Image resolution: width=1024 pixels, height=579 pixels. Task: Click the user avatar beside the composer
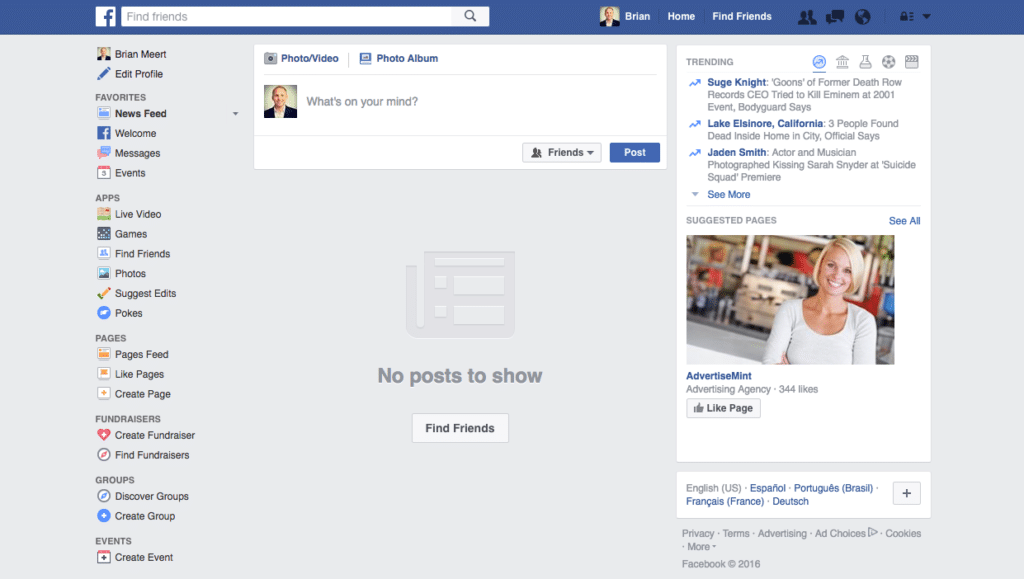click(x=280, y=101)
